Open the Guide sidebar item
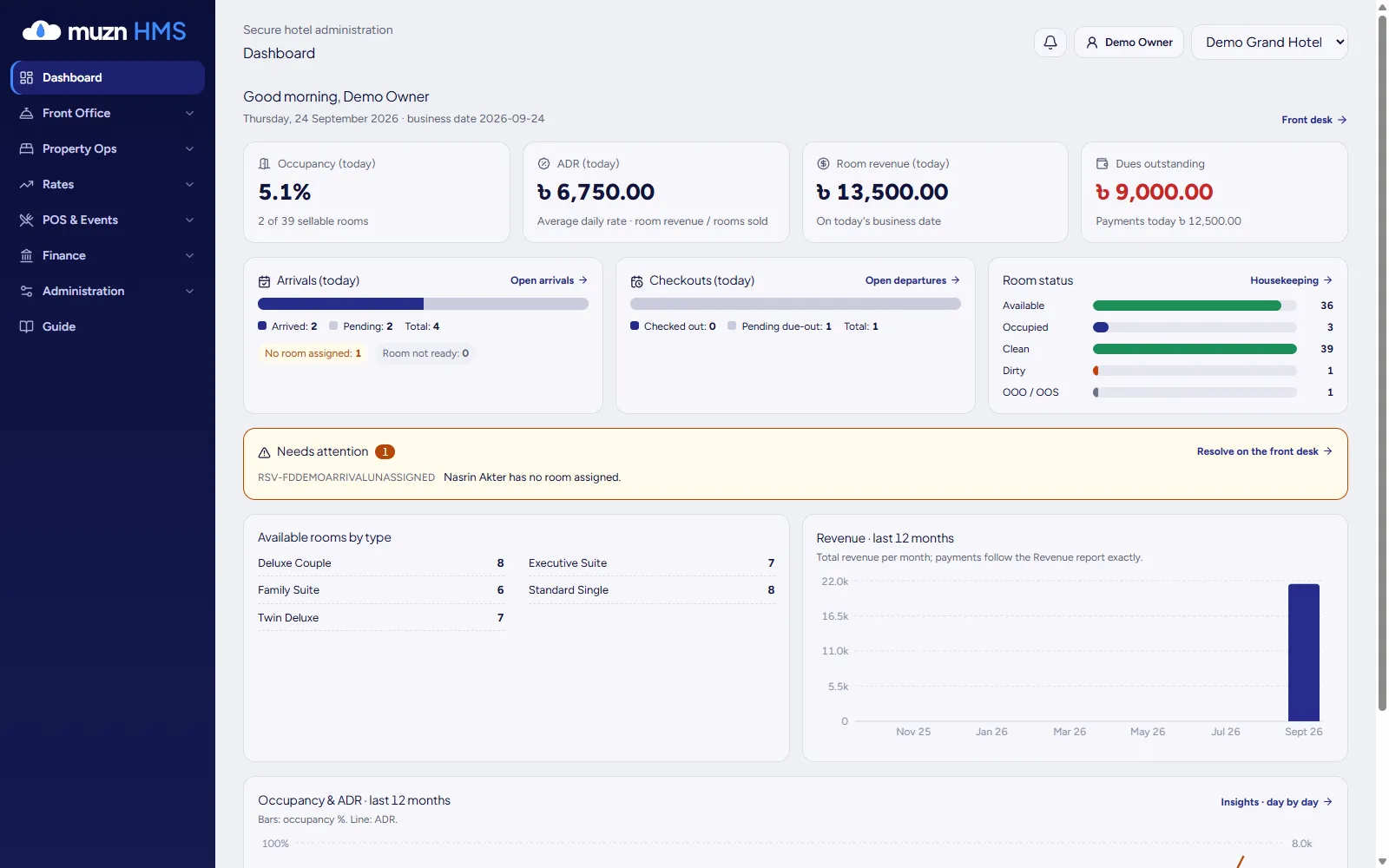 point(108,326)
